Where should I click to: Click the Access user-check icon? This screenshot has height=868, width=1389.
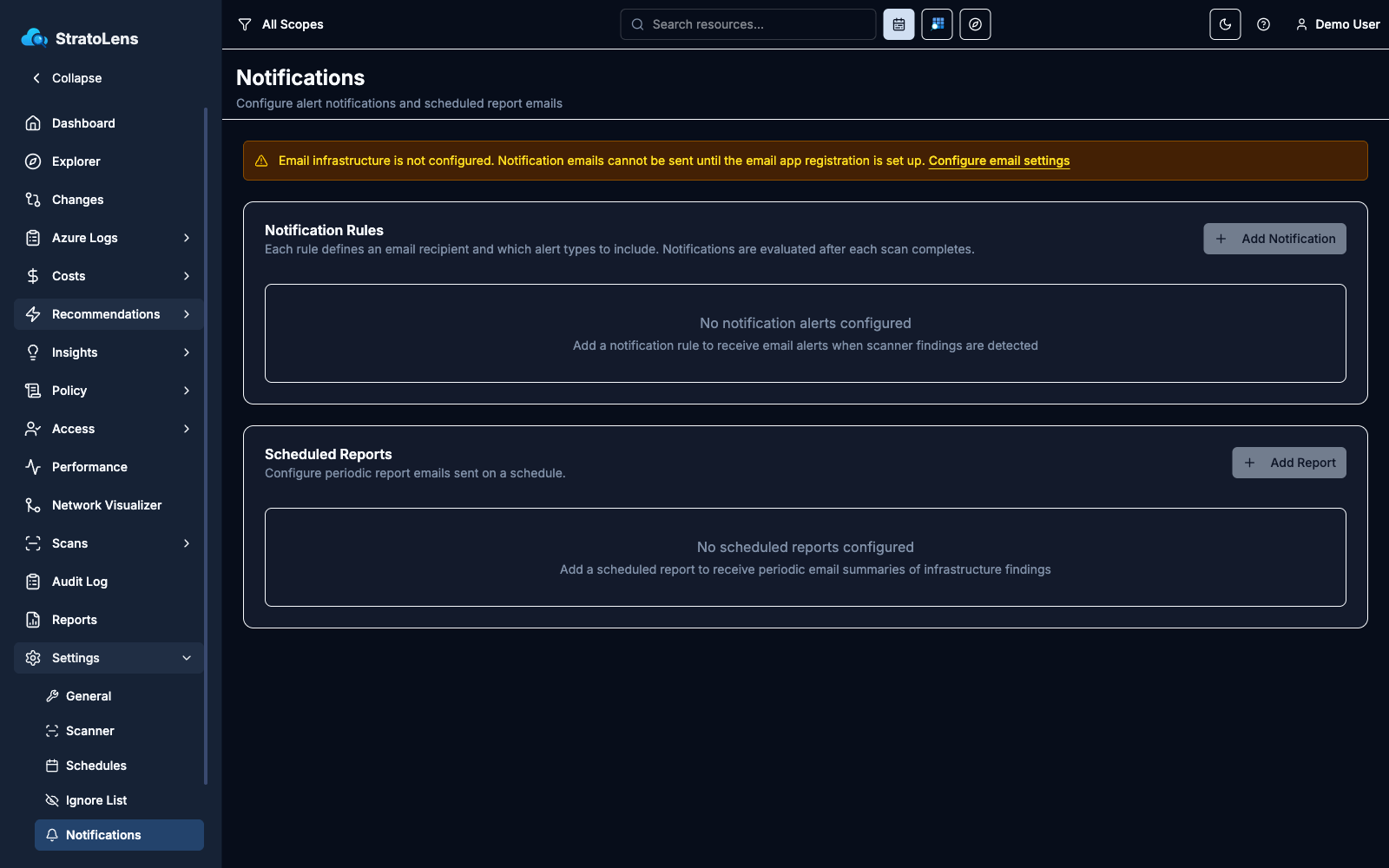coord(33,429)
